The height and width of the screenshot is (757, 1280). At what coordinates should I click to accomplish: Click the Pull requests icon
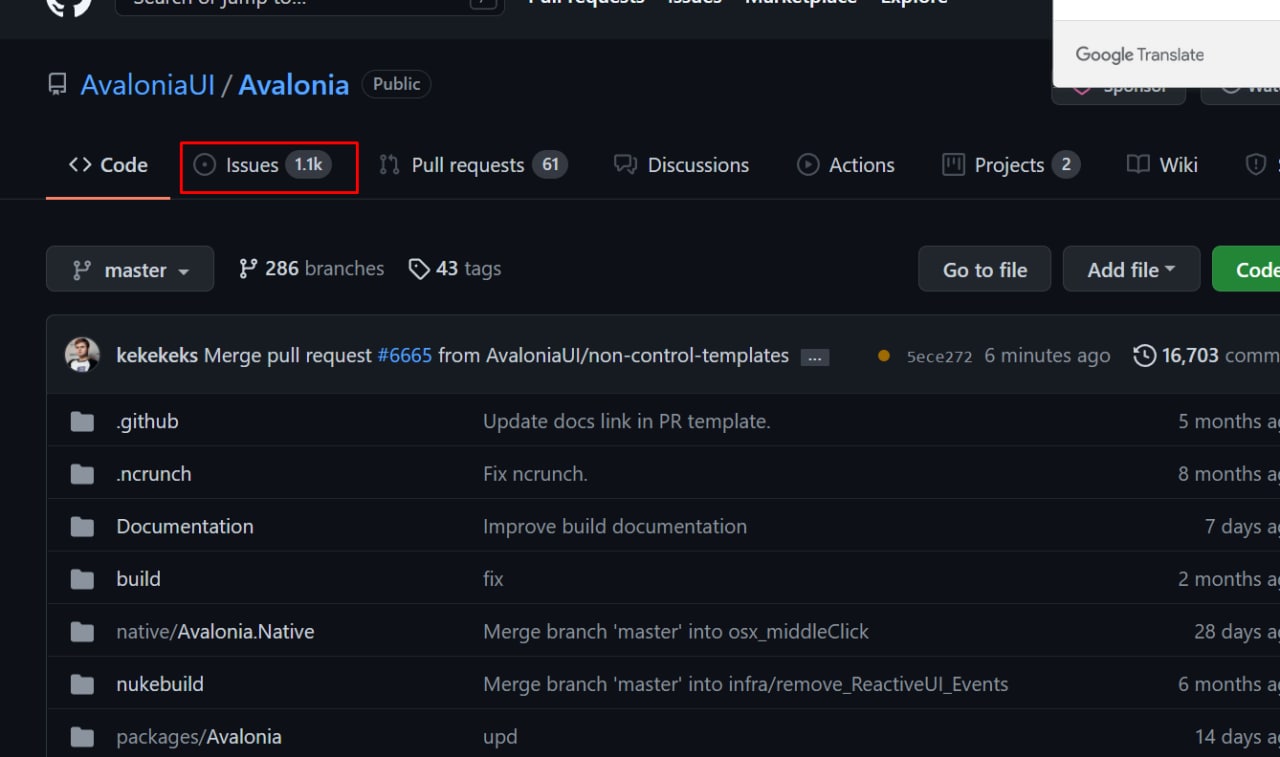click(x=389, y=165)
